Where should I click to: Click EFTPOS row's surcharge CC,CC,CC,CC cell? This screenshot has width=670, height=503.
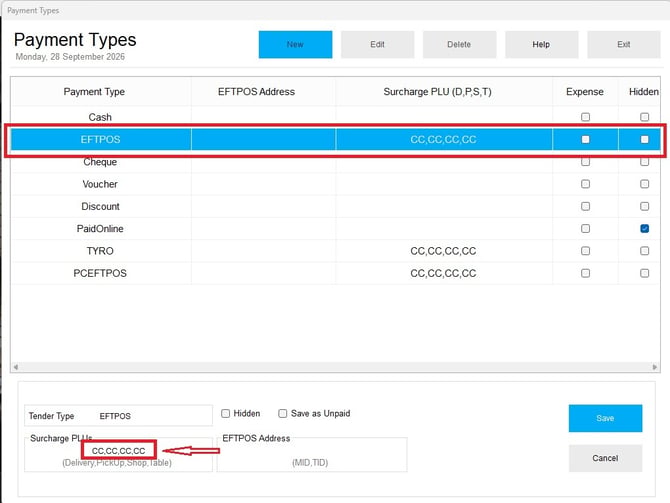(x=444, y=139)
